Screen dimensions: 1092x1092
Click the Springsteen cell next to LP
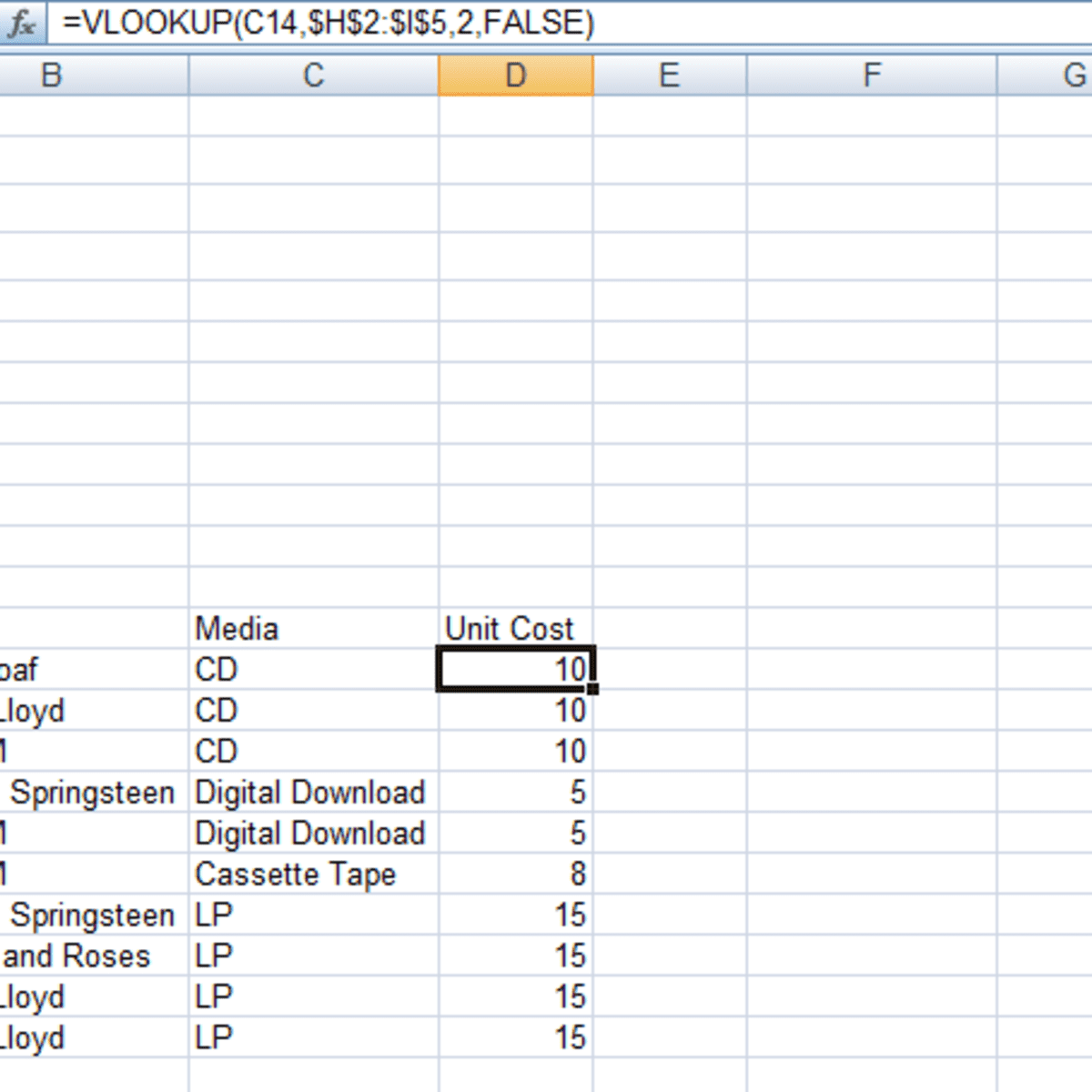(91, 915)
